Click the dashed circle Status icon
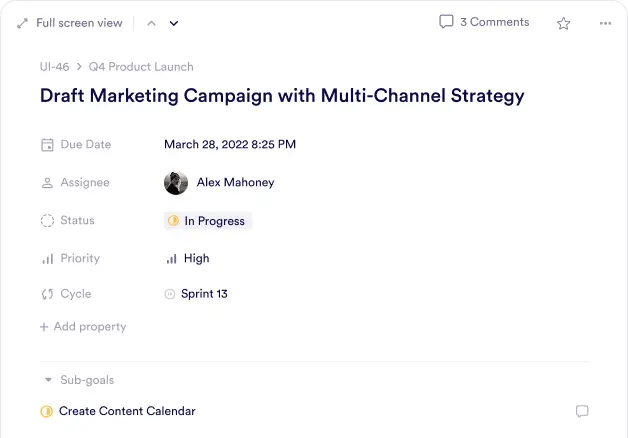This screenshot has width=628, height=438. tap(47, 221)
